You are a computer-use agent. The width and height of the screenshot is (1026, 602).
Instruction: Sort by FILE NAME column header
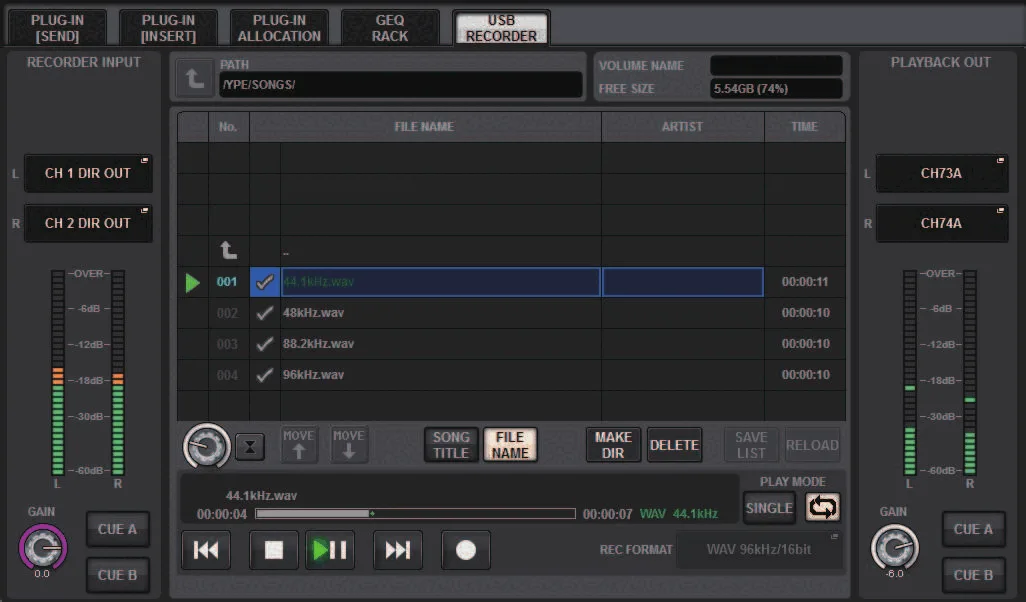[x=425, y=127]
